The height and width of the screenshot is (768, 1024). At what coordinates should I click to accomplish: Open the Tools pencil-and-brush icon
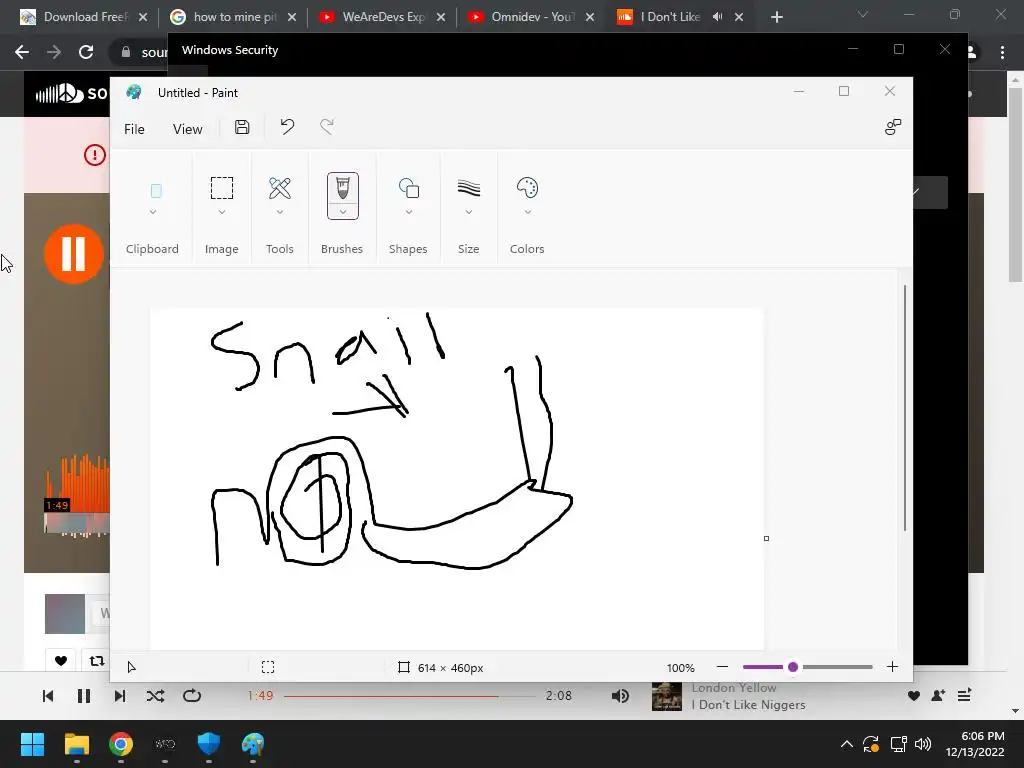coord(280,188)
